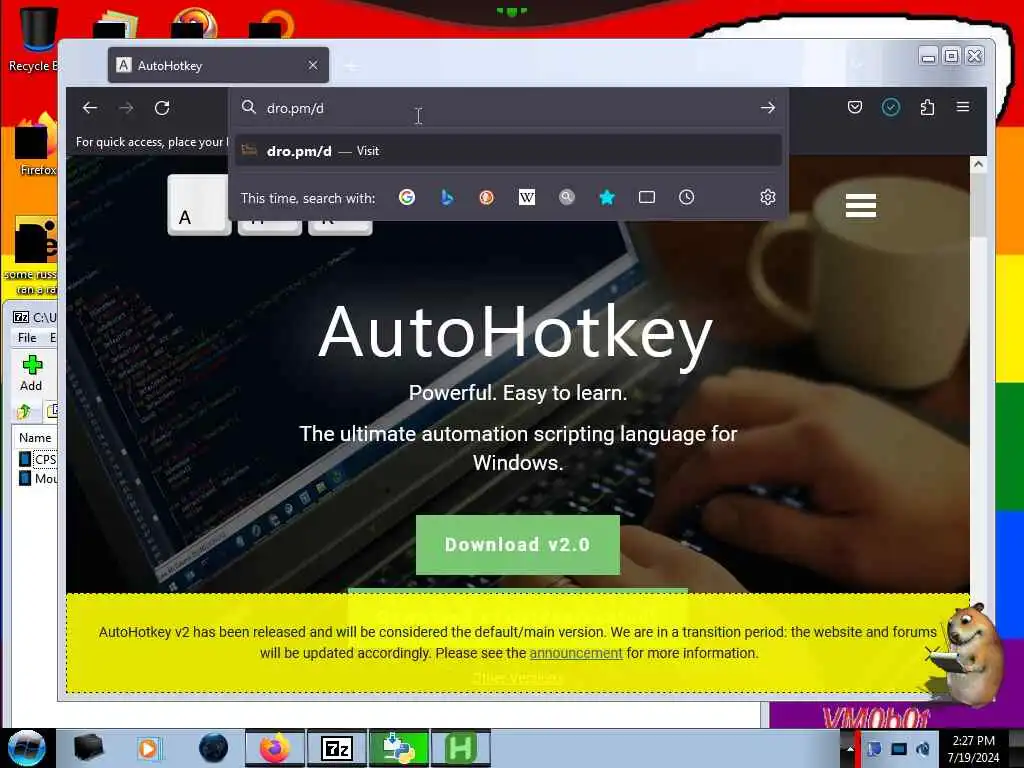Select the AutoHotkey browser tab

click(x=218, y=65)
